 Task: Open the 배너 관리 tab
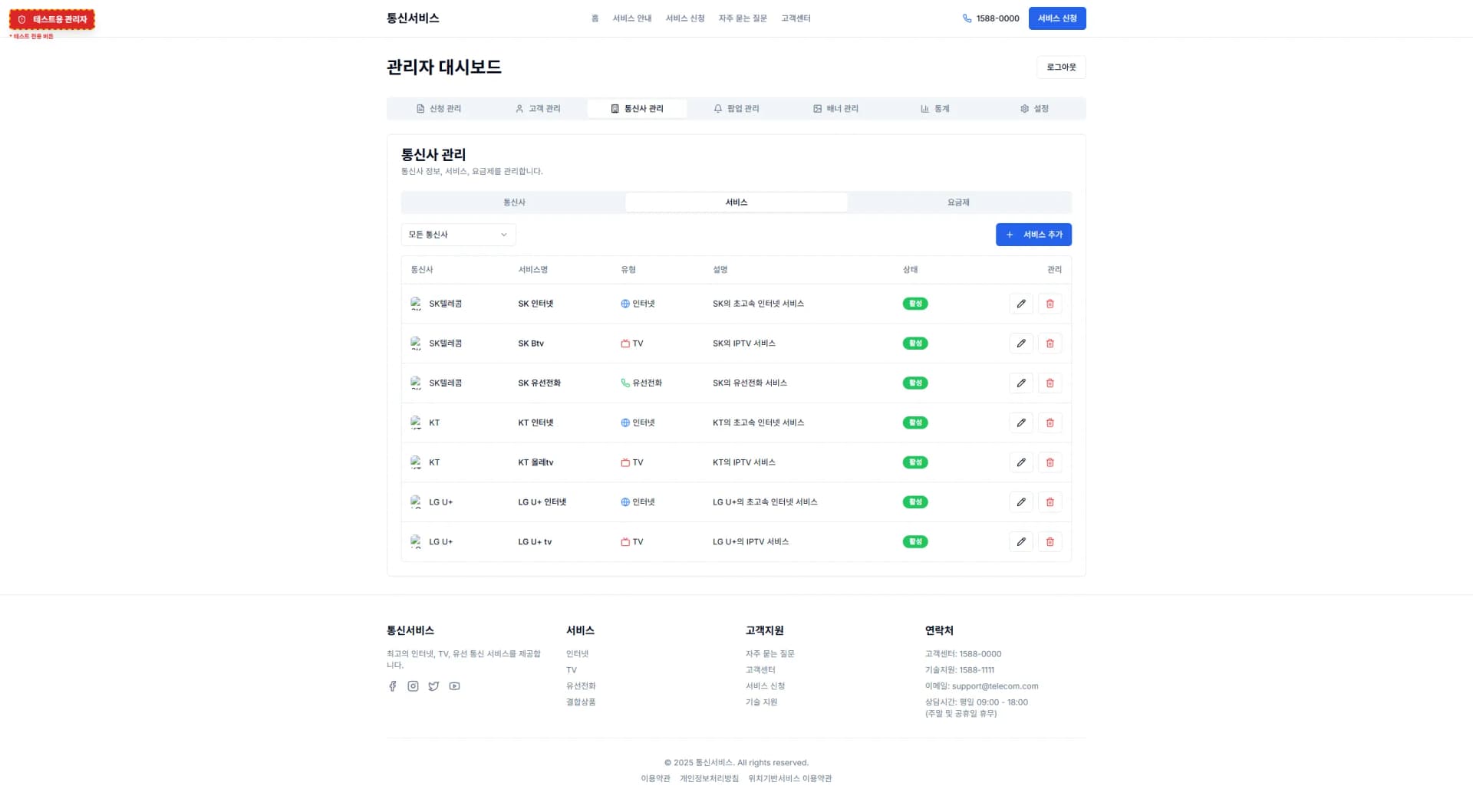[835, 109]
